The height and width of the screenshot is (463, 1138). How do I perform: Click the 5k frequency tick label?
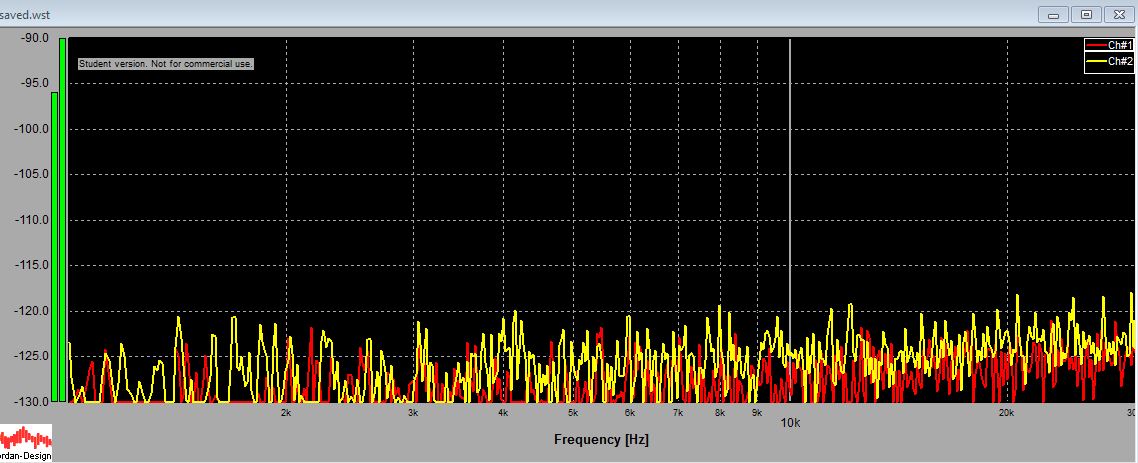(573, 412)
